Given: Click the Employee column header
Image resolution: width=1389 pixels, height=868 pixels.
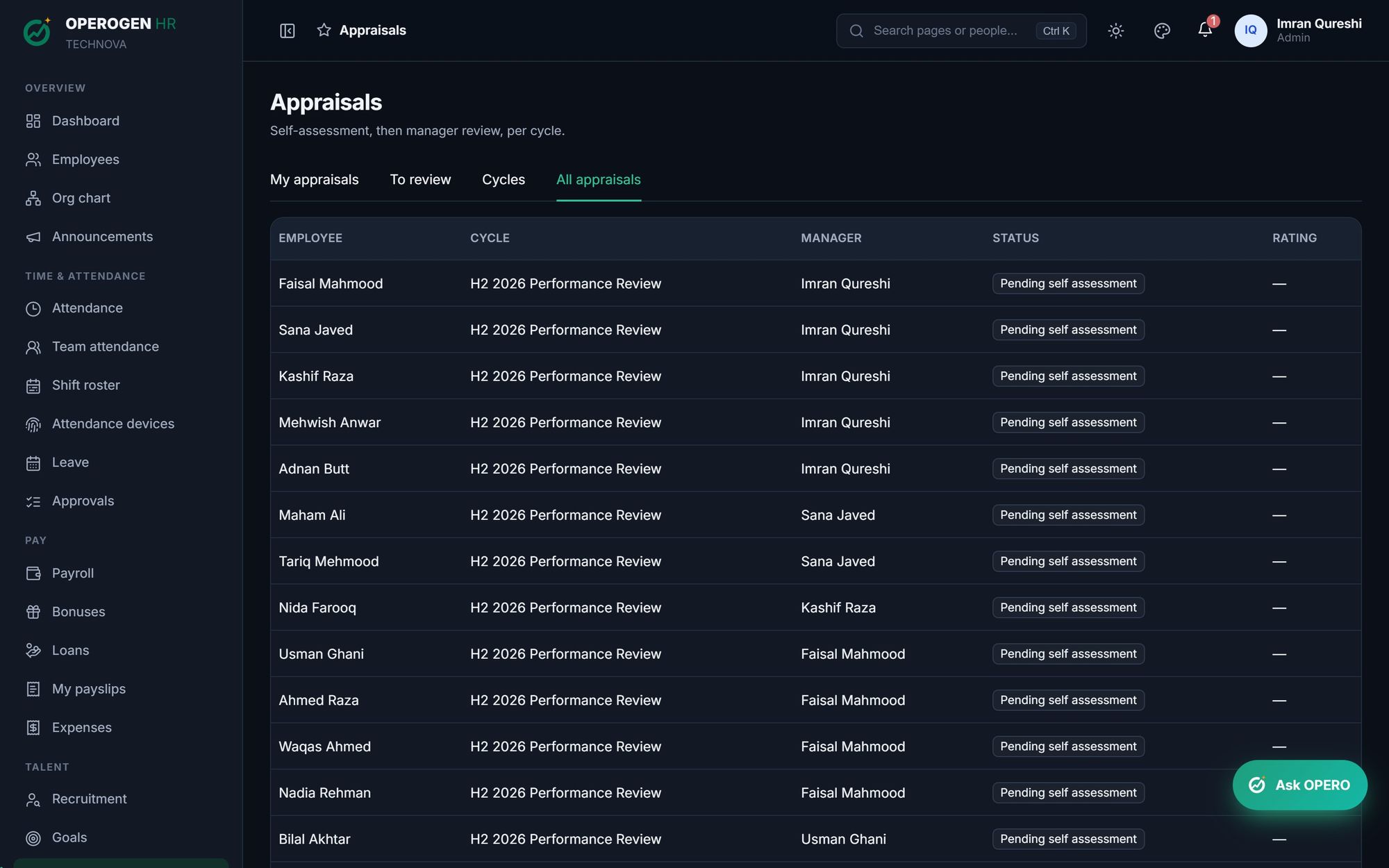Looking at the screenshot, I should coord(310,238).
